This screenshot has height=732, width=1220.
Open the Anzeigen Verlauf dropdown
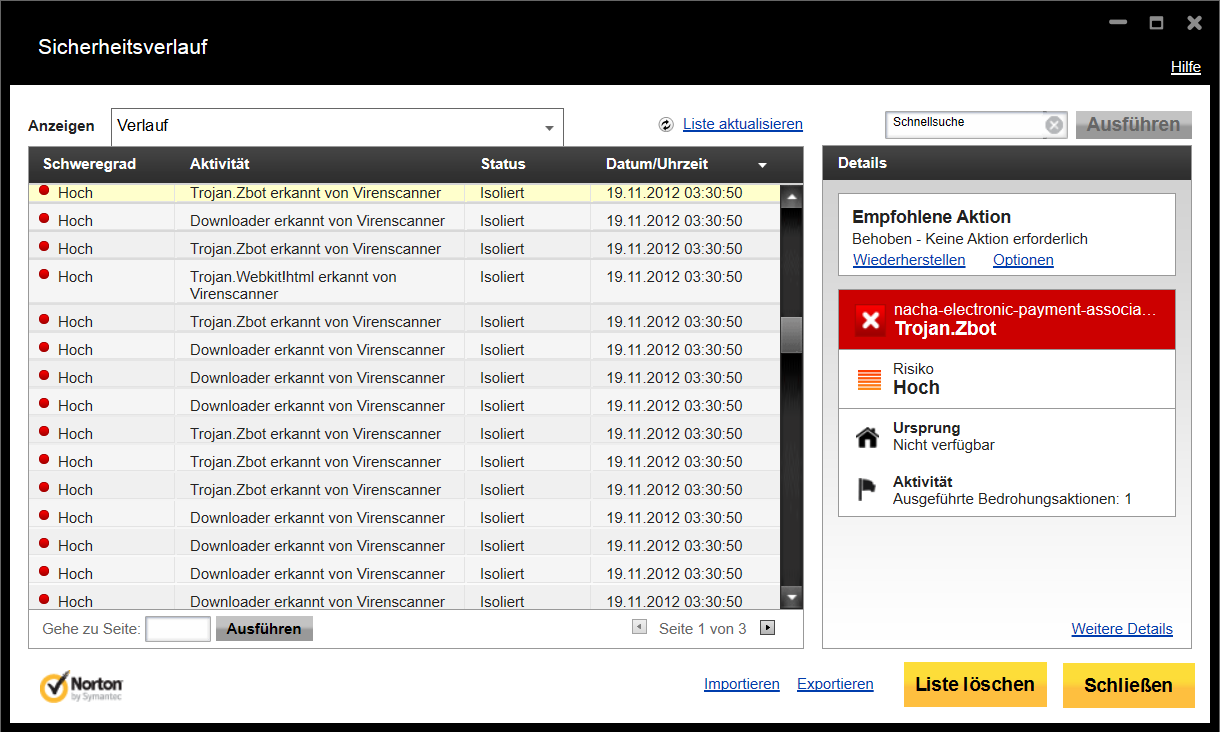click(x=549, y=128)
